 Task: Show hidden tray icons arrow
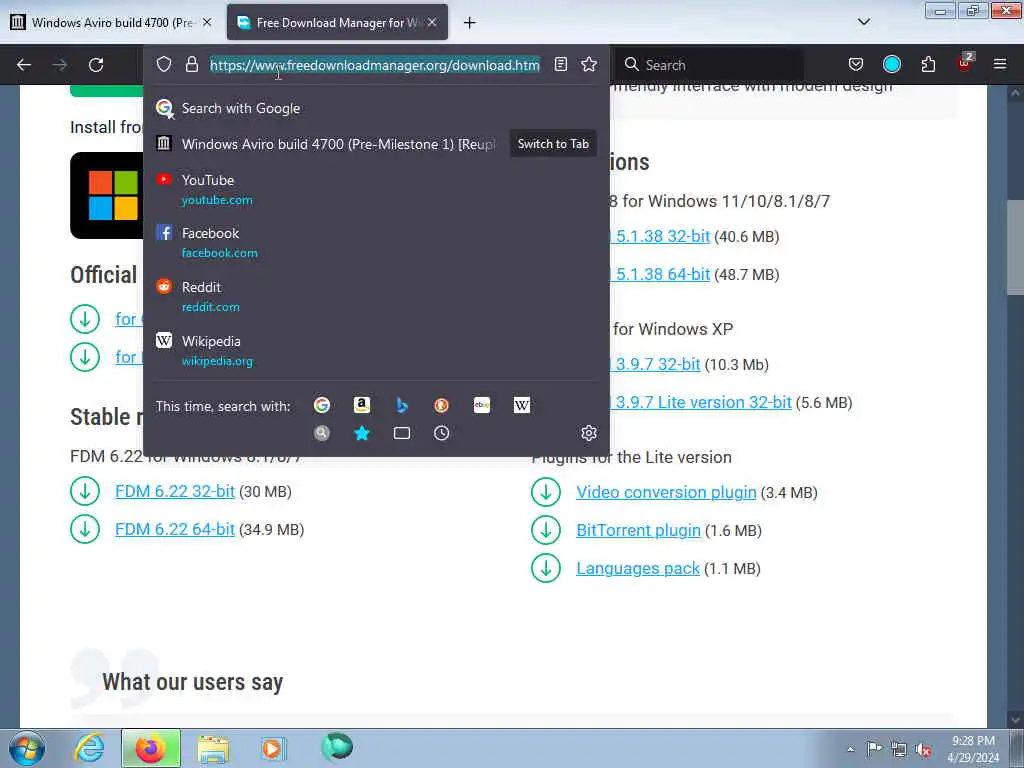850,749
